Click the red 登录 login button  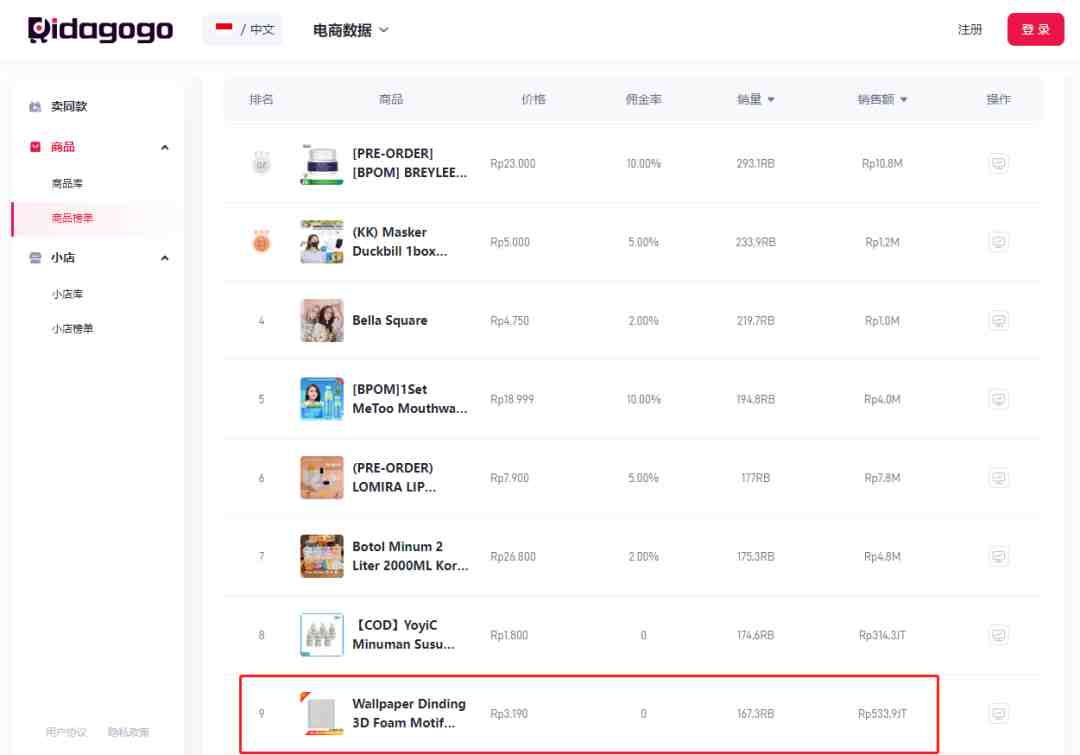tap(1035, 30)
